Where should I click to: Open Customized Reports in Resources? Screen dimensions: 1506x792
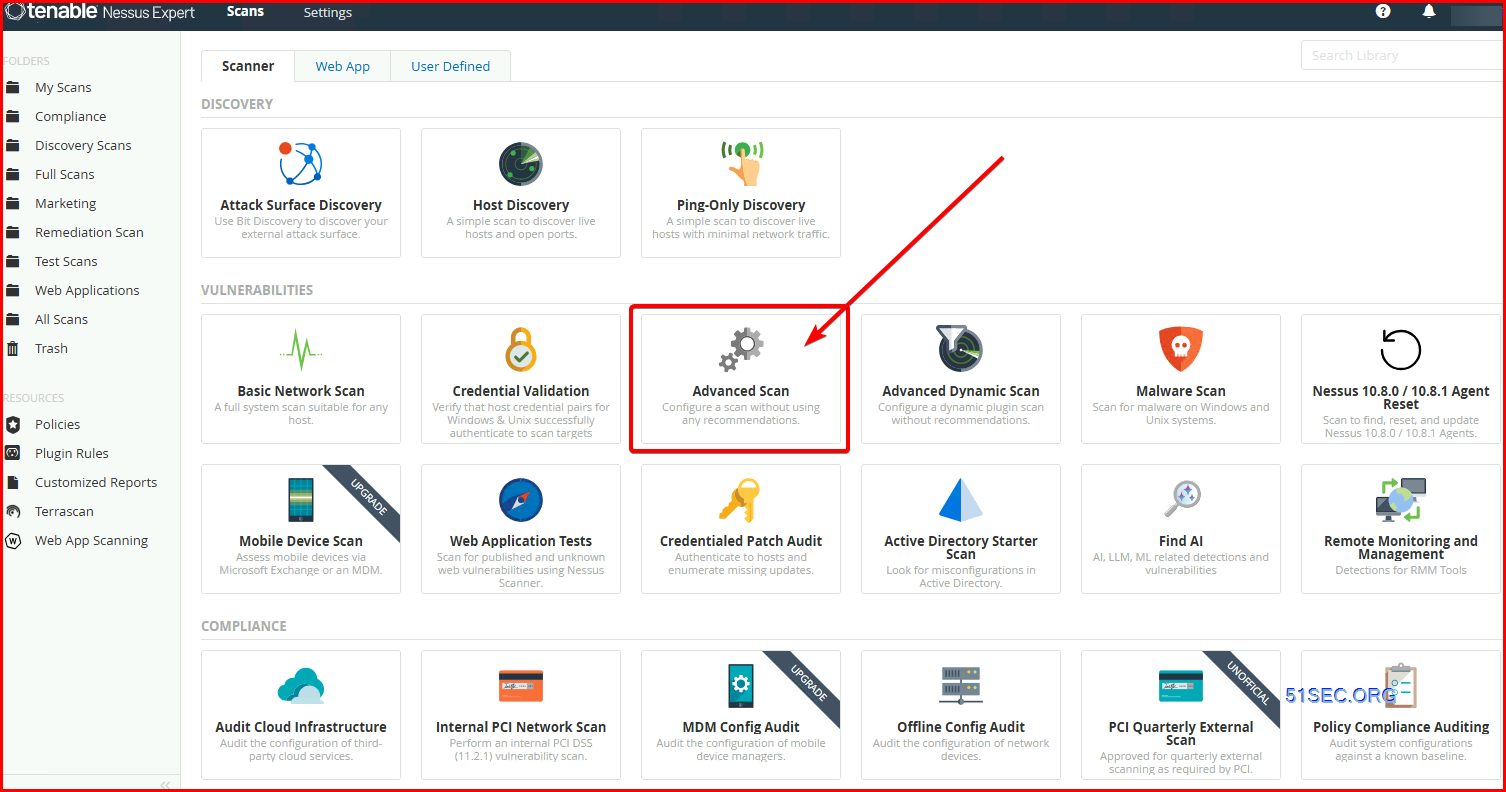coord(96,482)
